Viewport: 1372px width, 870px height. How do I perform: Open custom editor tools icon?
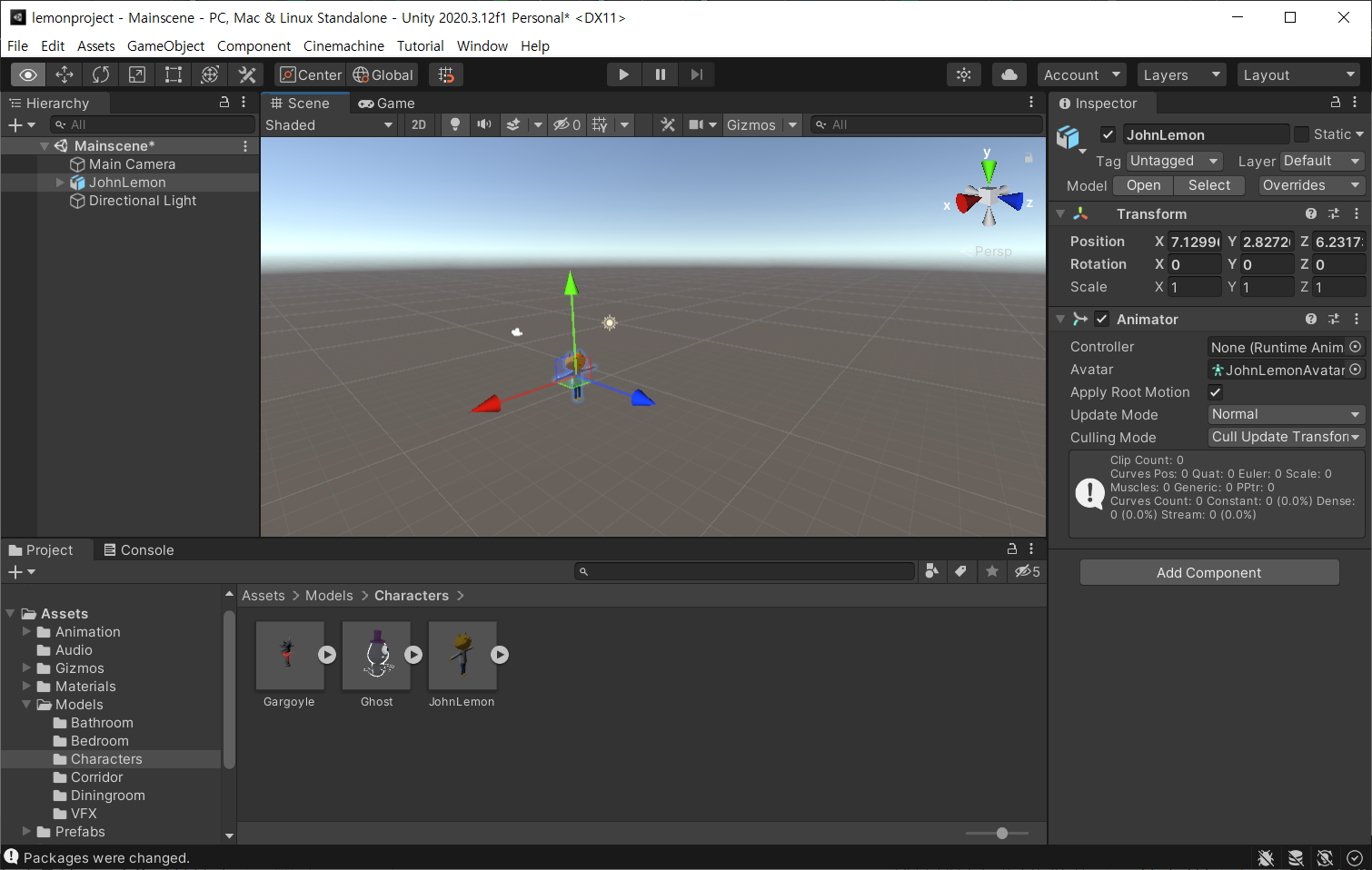(246, 74)
